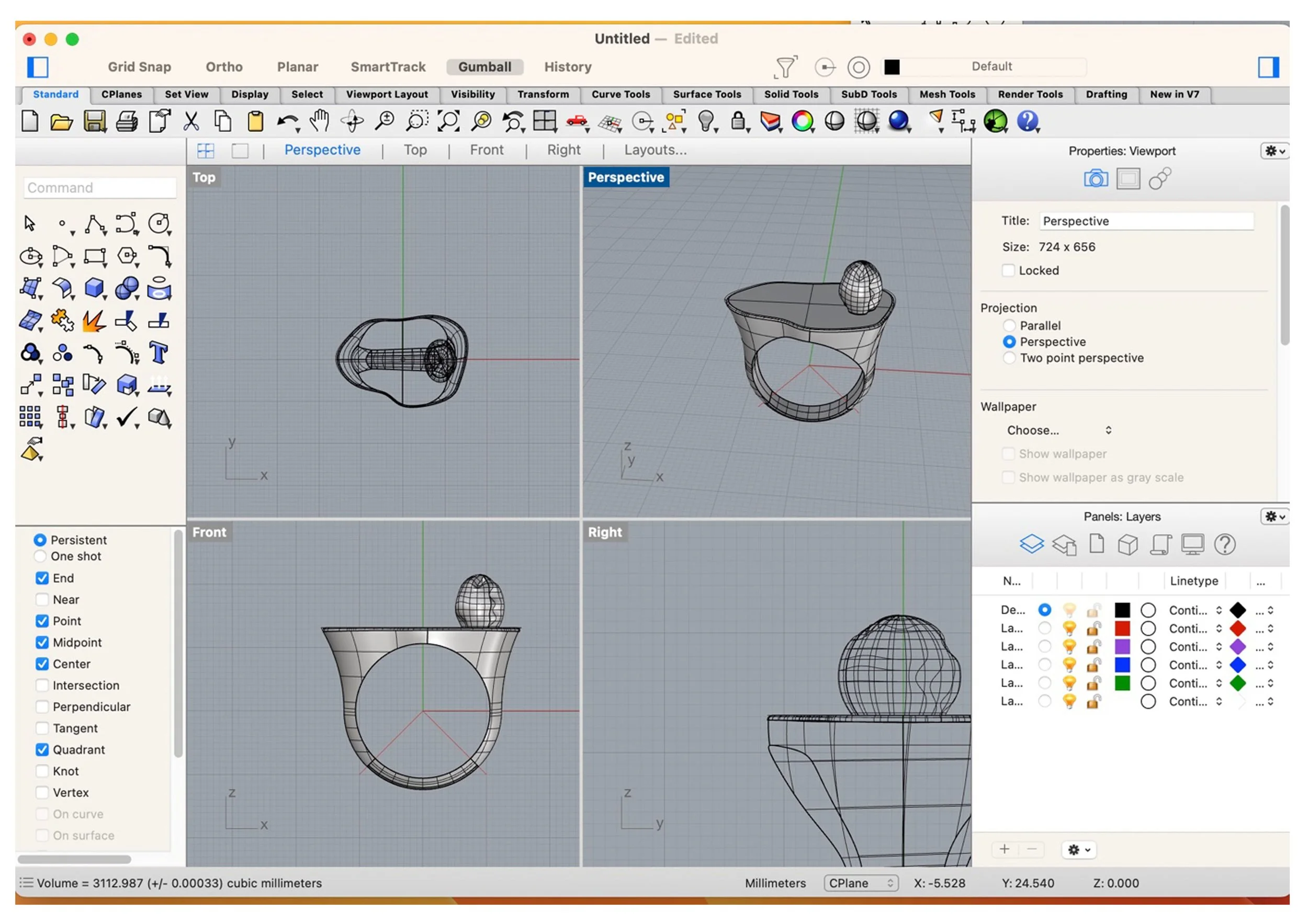Open the Rhino Help question-mark icon
This screenshot has height=924, width=1308.
[x=1028, y=121]
